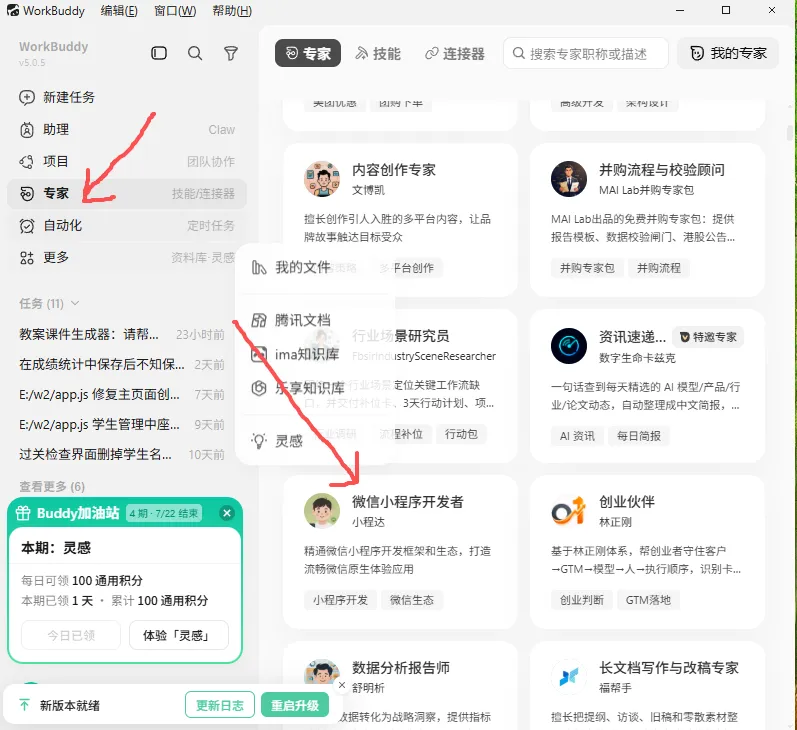
Task: Click the Buddy加油站 gift icon
Action: pyautogui.click(x=23, y=513)
